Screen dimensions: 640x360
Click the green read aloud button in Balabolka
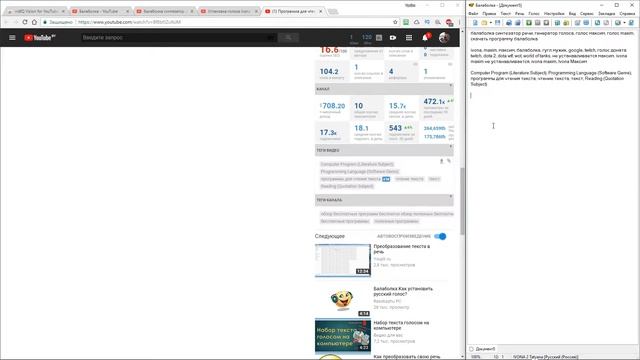click(529, 23)
